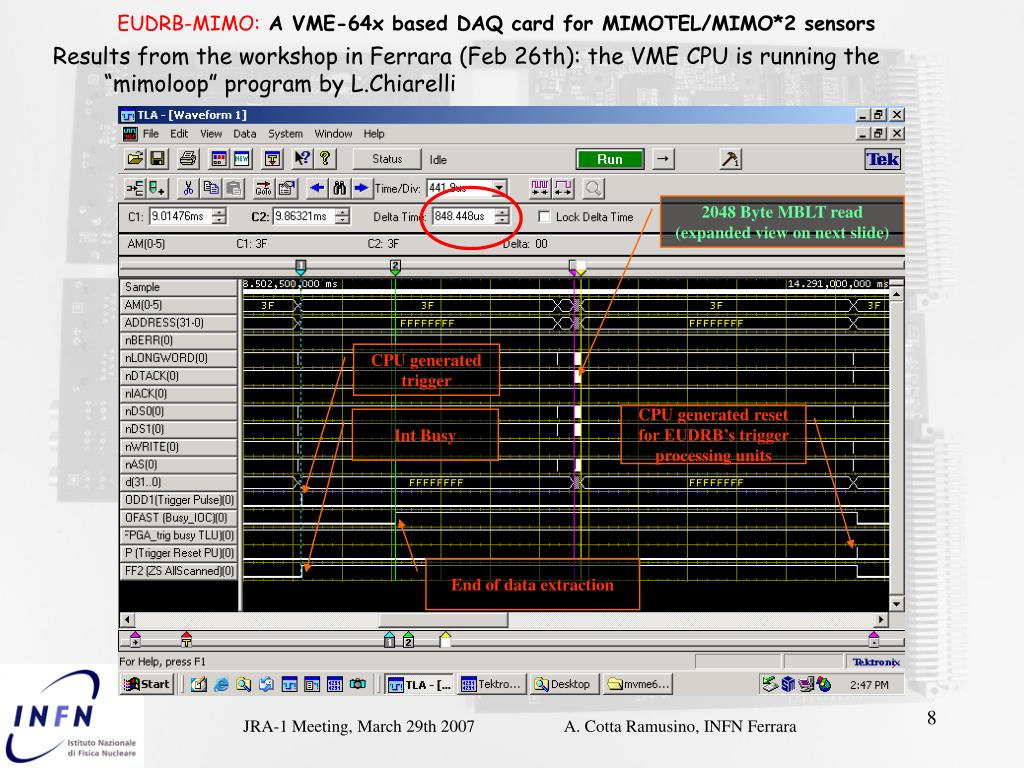The width and height of the screenshot is (1024, 768).
Task: Select the nWRITE(0) signal label
Action: point(178,447)
